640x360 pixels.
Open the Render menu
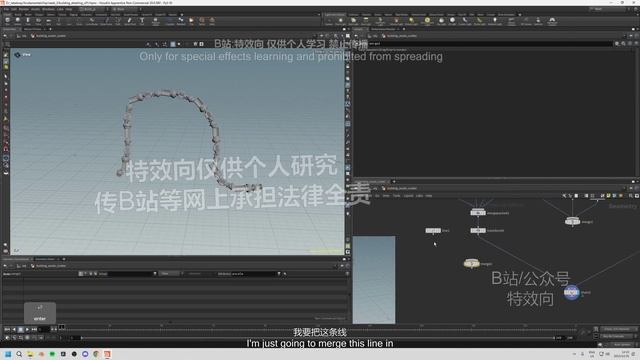[24, 9]
